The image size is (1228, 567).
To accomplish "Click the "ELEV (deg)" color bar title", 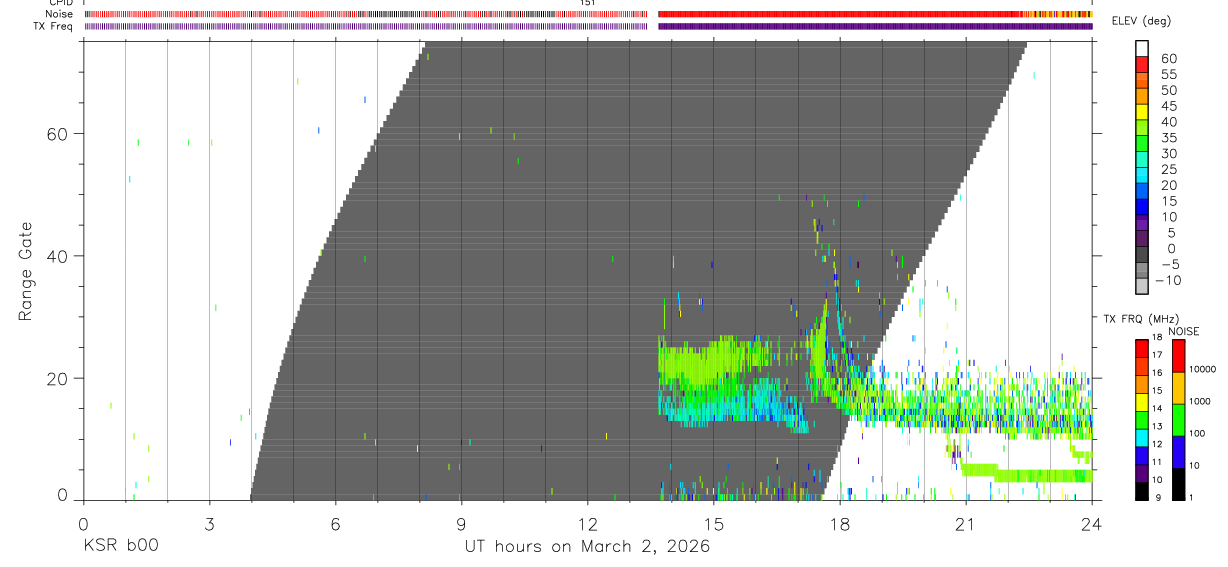I will coord(1141,21).
